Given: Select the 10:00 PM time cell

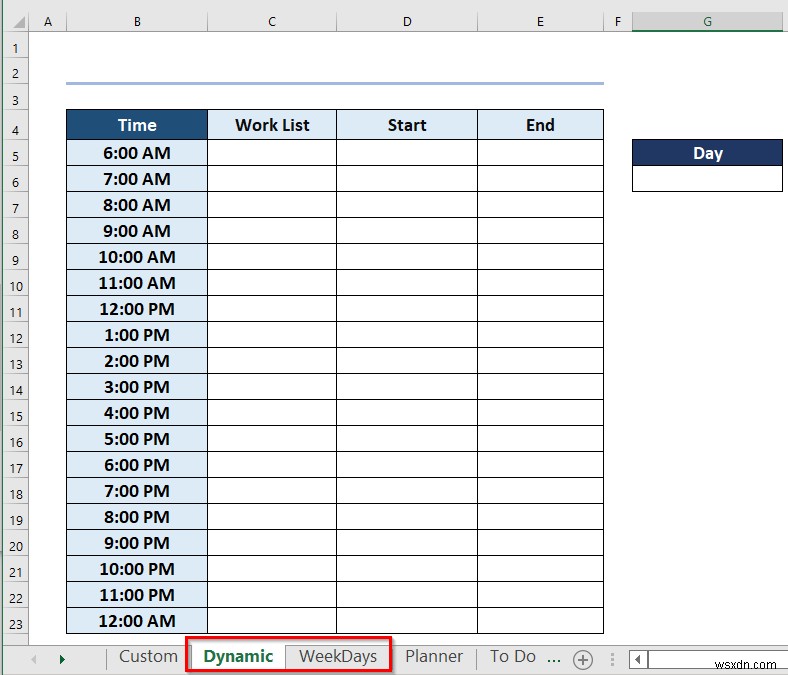Looking at the screenshot, I should tap(137, 569).
